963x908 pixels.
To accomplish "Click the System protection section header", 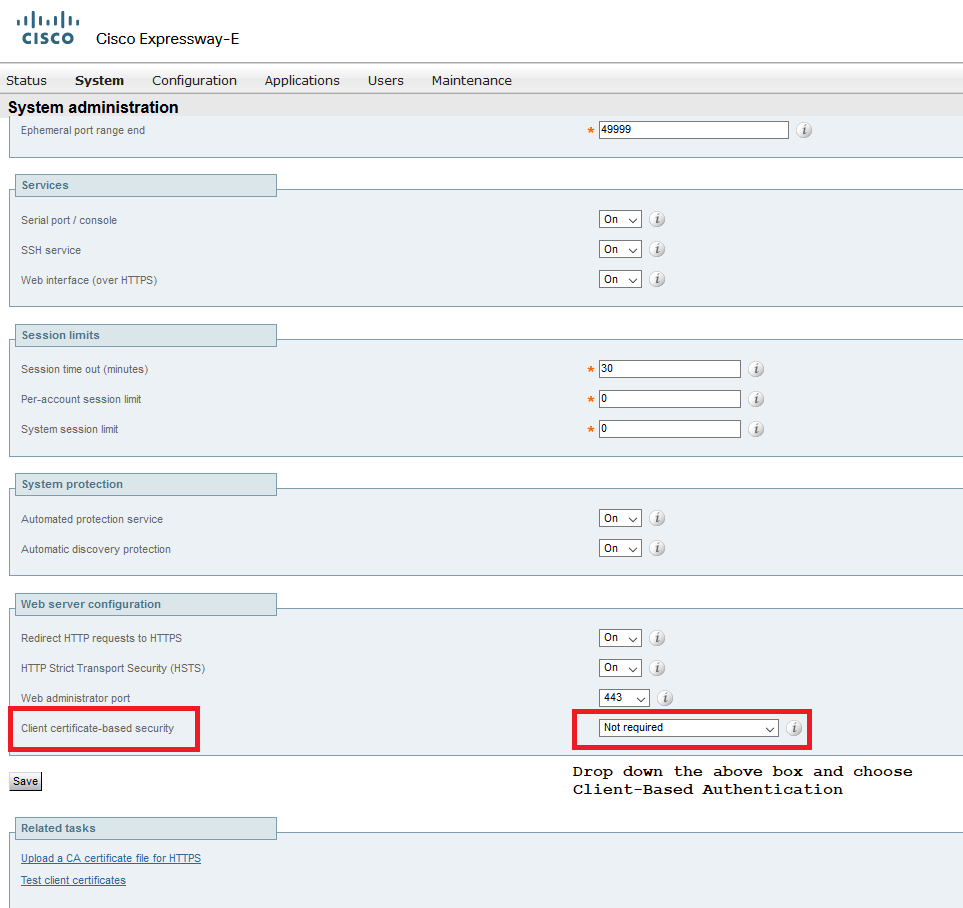I will pyautogui.click(x=146, y=484).
